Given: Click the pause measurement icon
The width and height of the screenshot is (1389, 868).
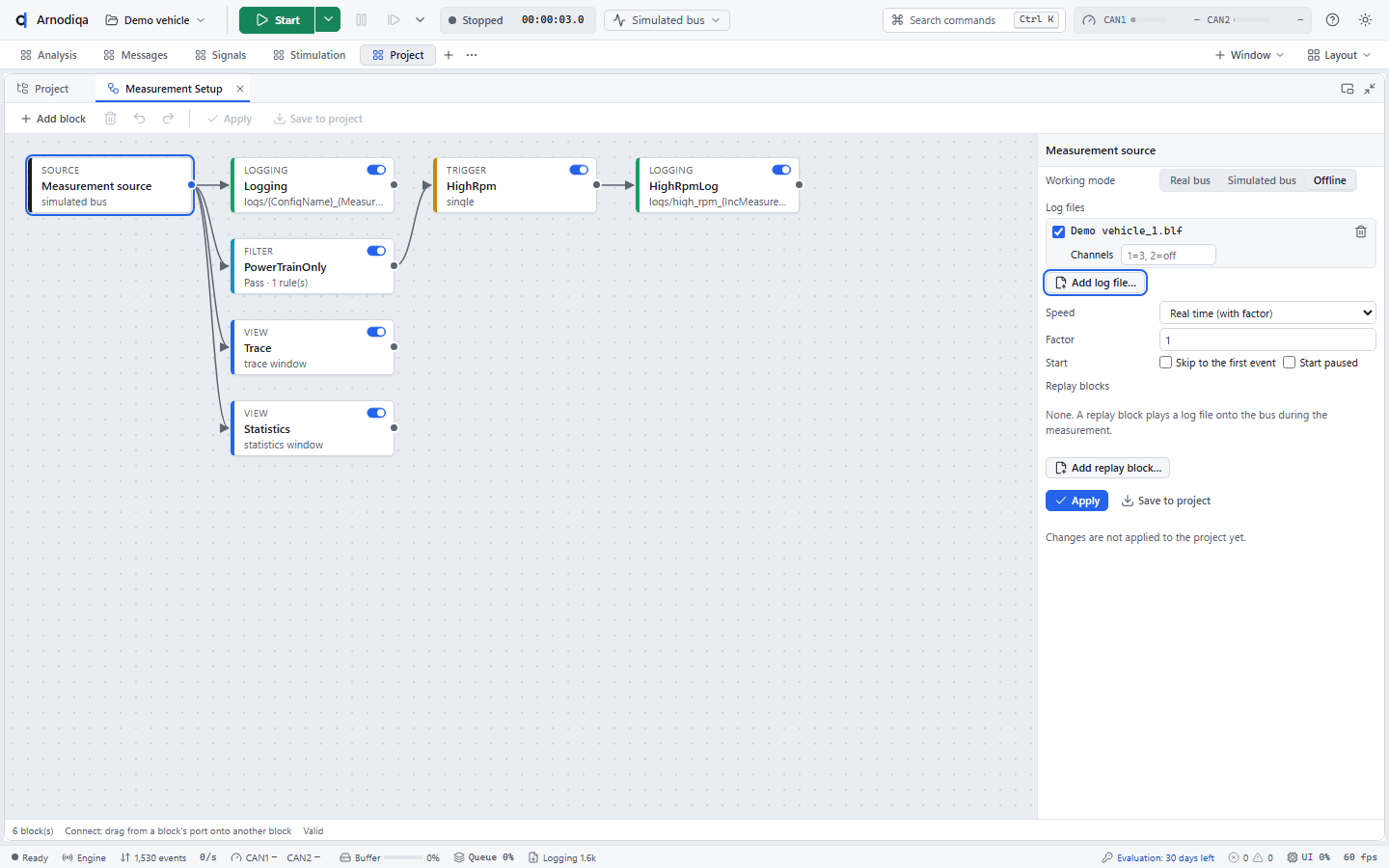Looking at the screenshot, I should click(362, 20).
